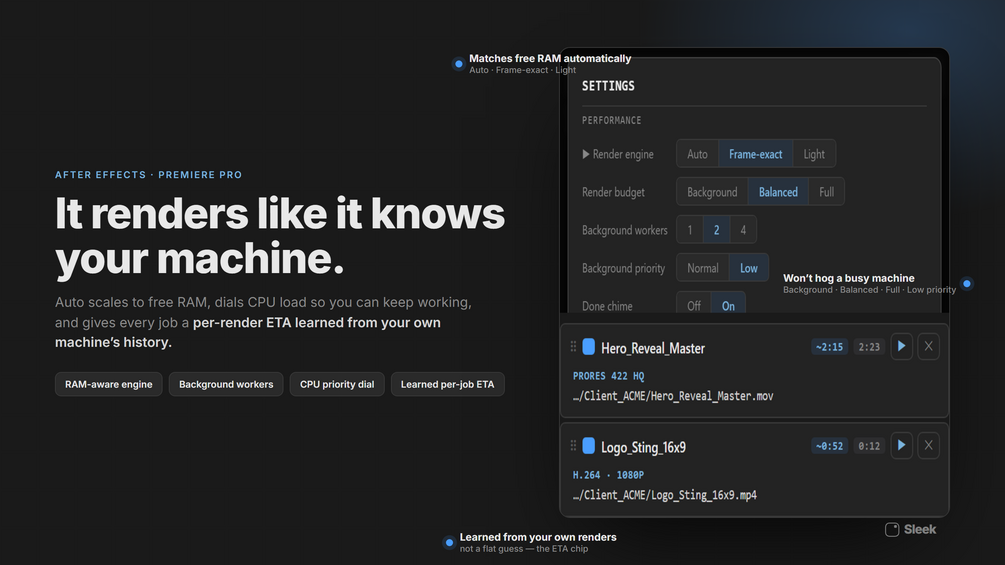Start rendering Hero_Reveal_Master job
The image size is (1005, 565).
(902, 347)
